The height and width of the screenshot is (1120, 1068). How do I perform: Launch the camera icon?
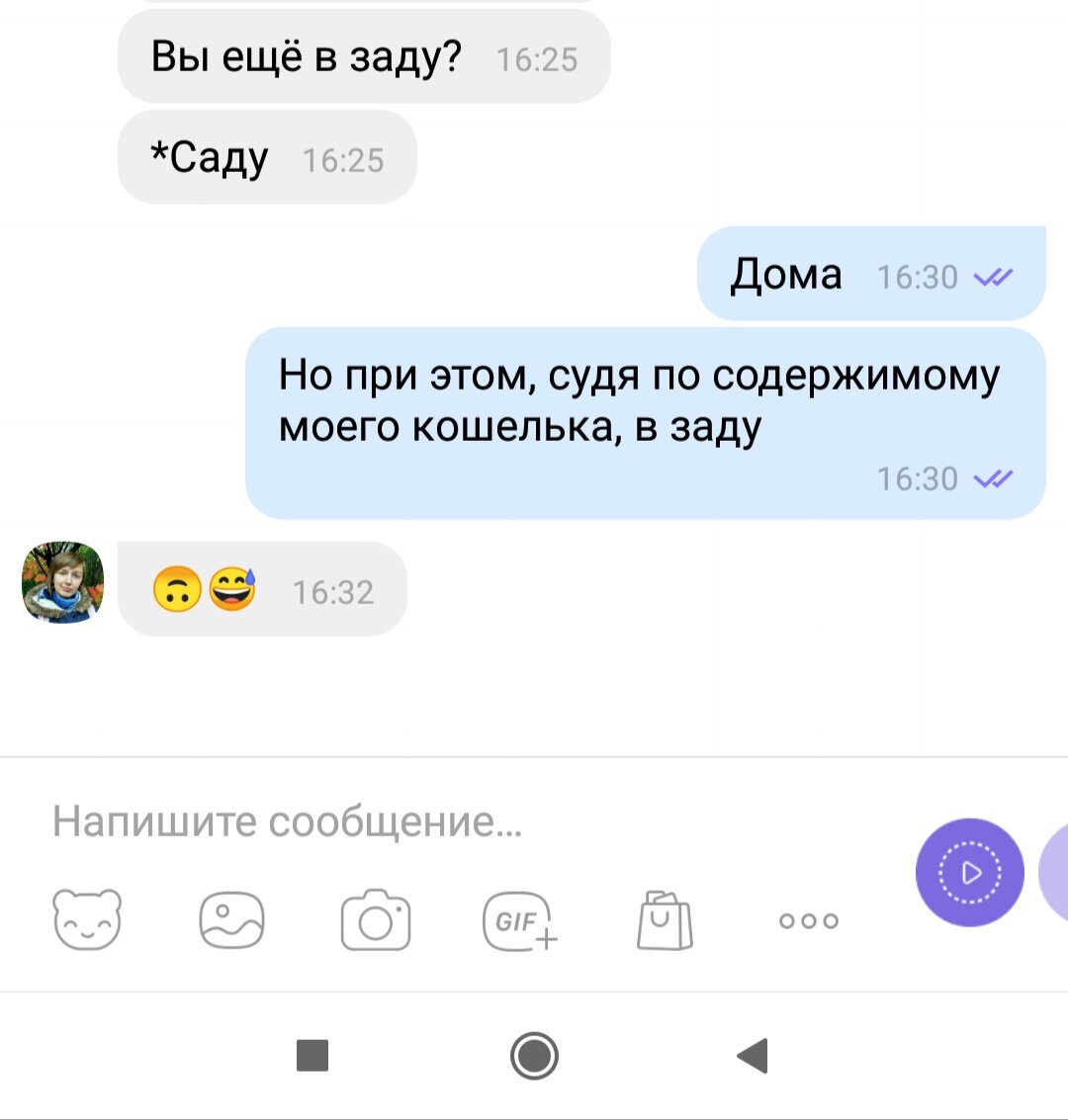point(376,920)
